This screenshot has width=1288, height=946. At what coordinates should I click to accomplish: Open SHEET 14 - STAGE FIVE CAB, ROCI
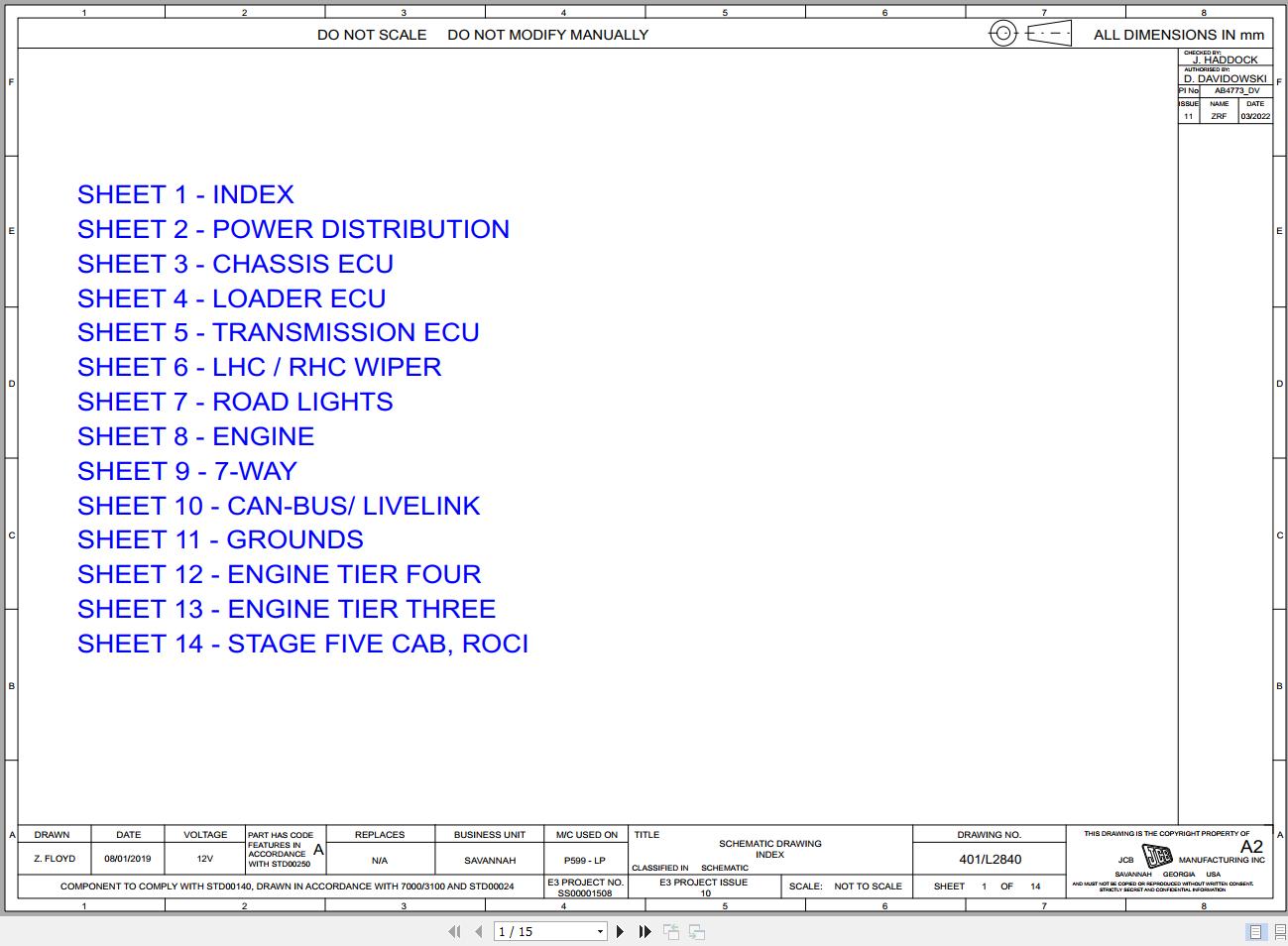point(302,644)
